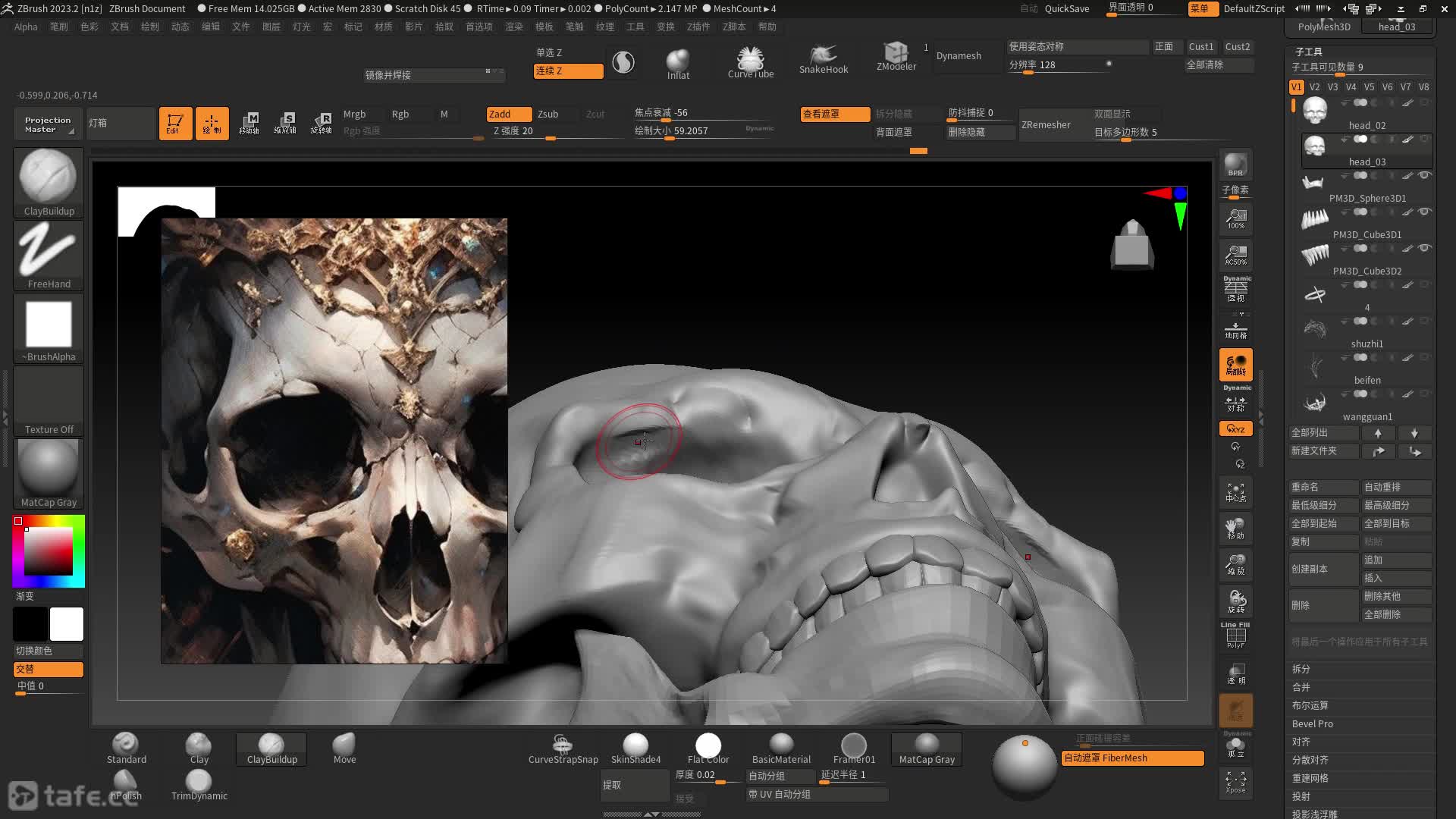Click the 提取 button
This screenshot has height=819, width=1456.
tap(635, 785)
